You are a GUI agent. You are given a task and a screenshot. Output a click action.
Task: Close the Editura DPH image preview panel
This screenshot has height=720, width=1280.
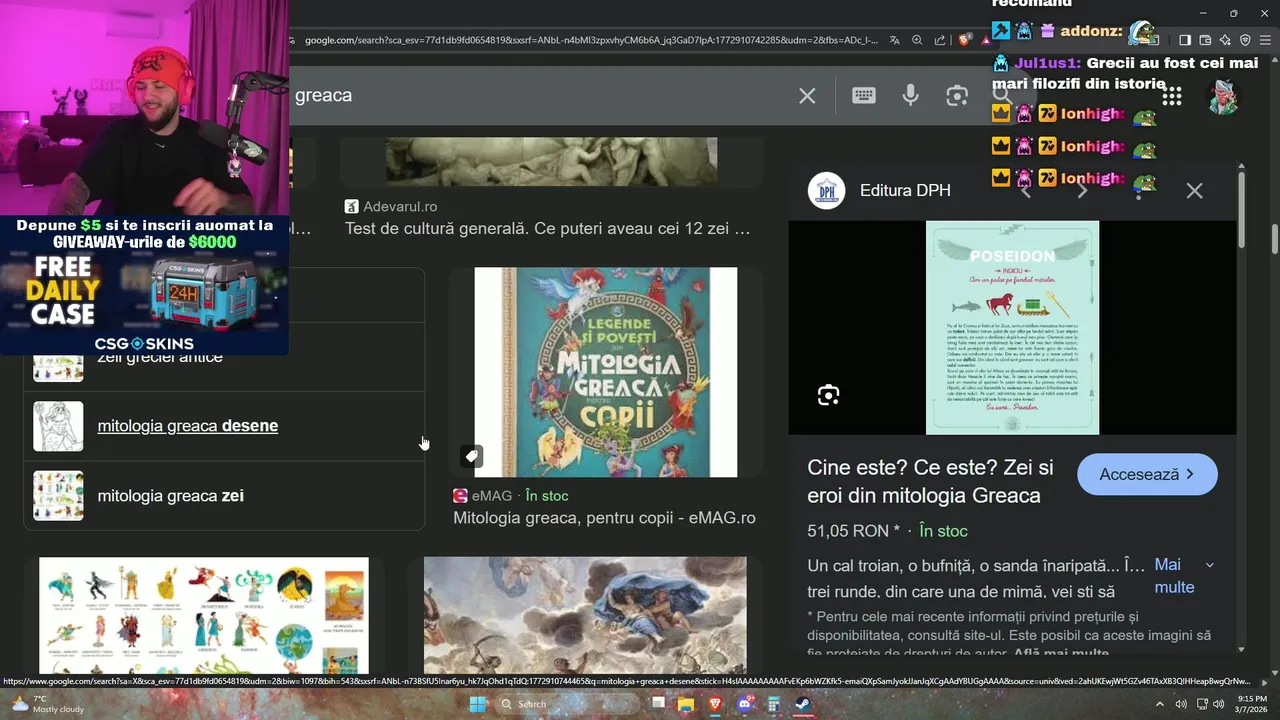click(1194, 190)
